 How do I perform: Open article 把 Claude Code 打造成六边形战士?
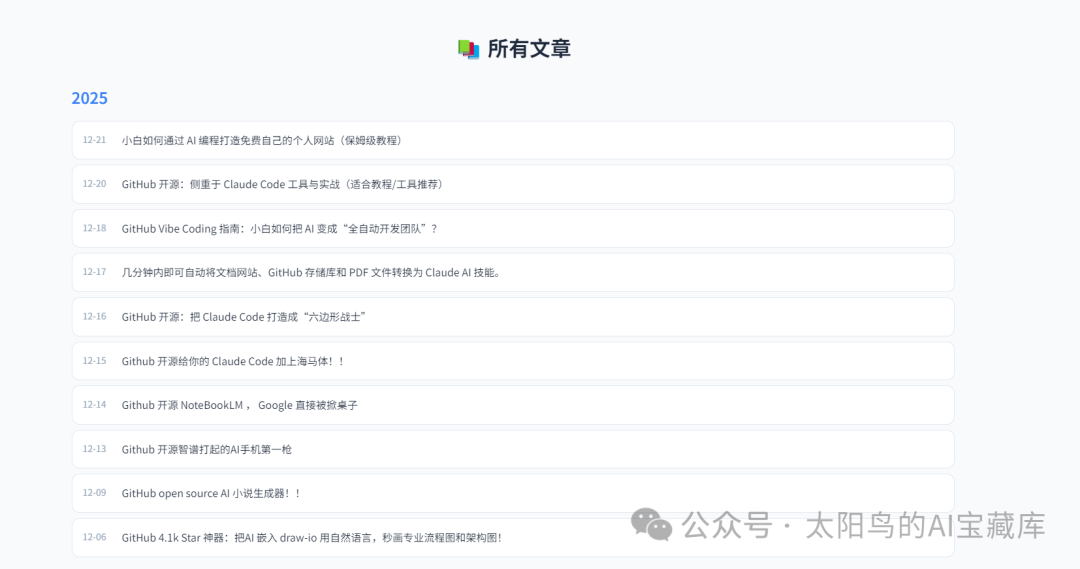pos(513,317)
